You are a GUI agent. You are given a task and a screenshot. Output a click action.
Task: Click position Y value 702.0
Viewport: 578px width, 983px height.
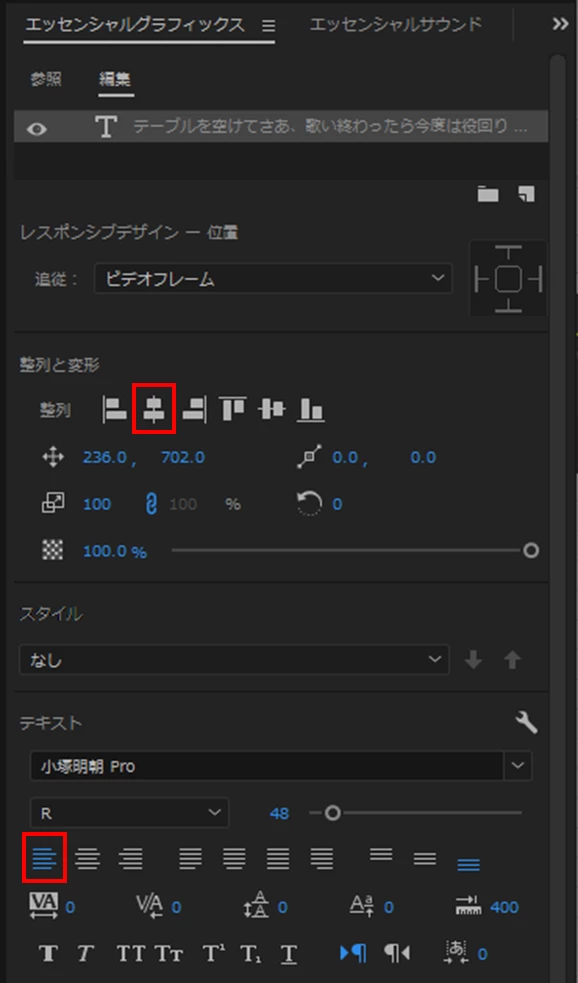click(182, 458)
